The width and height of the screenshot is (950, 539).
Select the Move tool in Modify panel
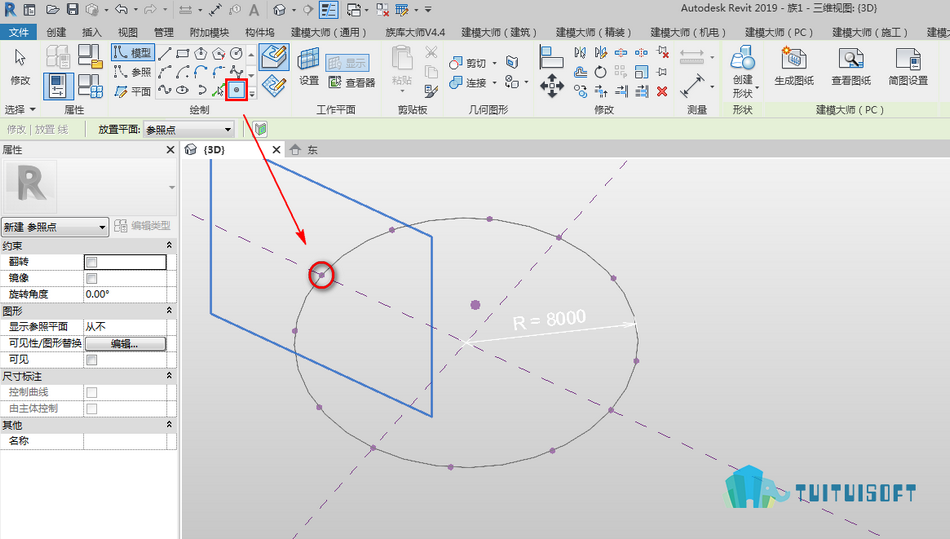click(551, 85)
